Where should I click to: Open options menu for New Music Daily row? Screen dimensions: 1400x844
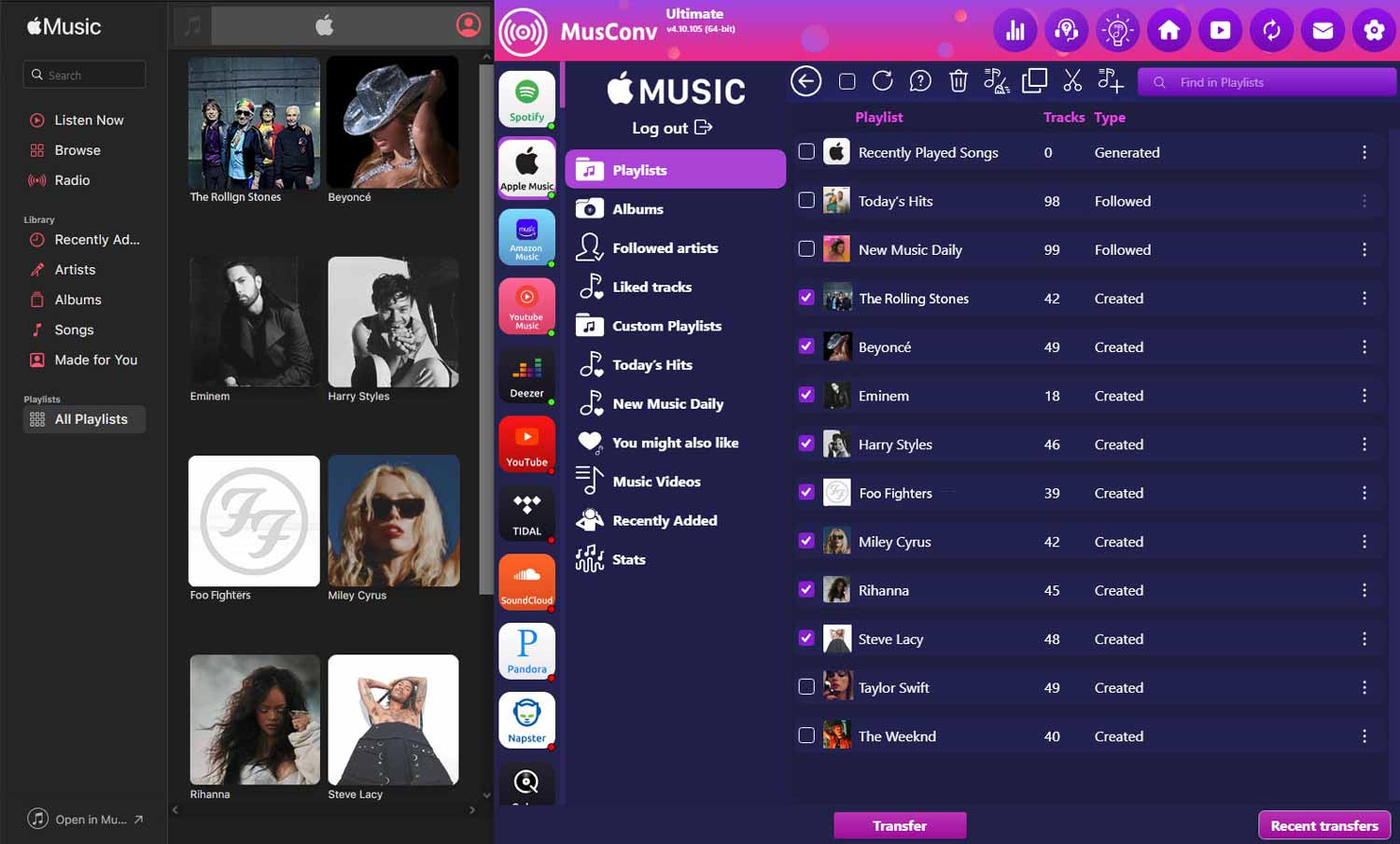tap(1365, 249)
